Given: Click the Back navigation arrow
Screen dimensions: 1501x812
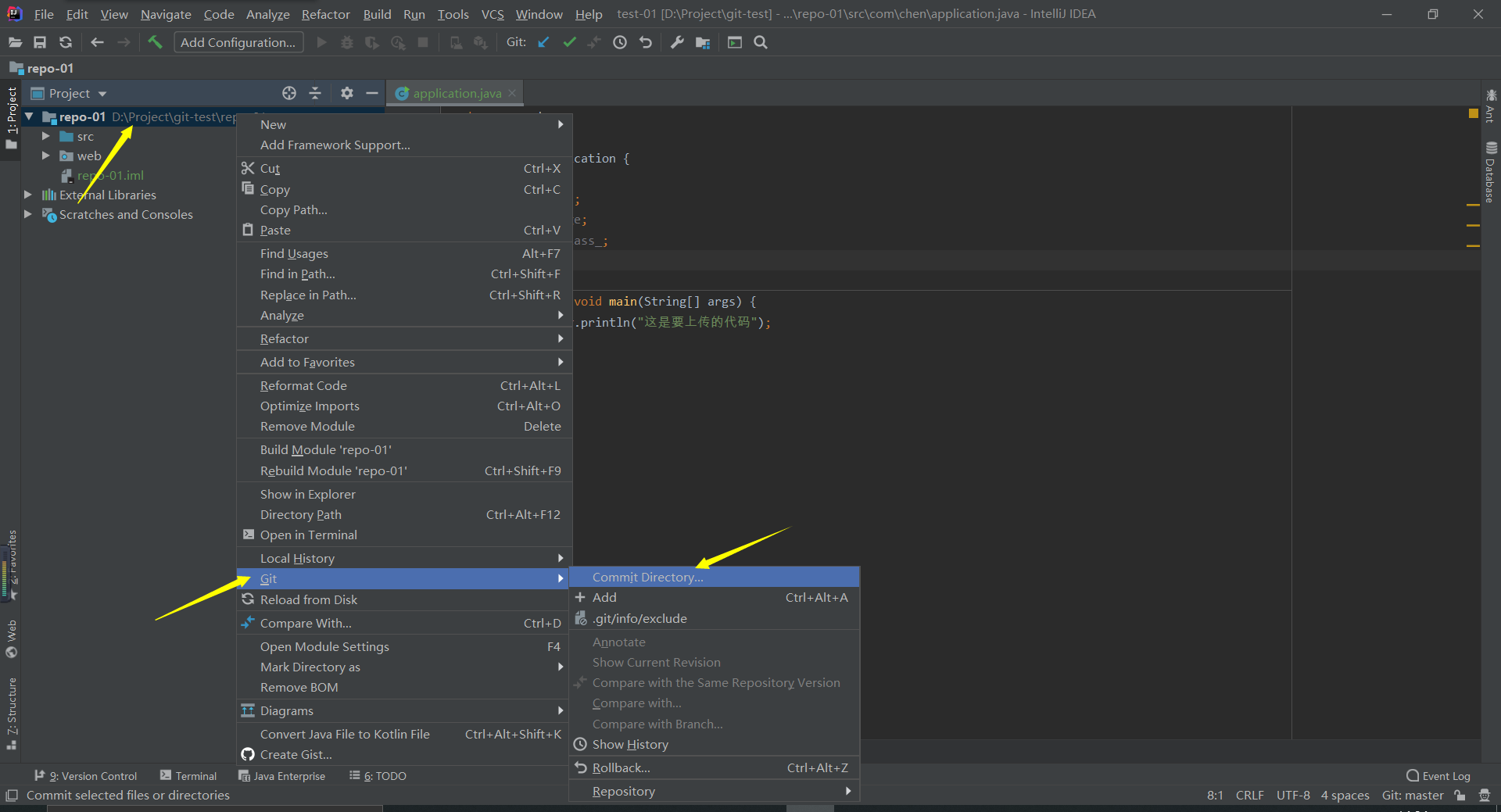Looking at the screenshot, I should pos(97,42).
